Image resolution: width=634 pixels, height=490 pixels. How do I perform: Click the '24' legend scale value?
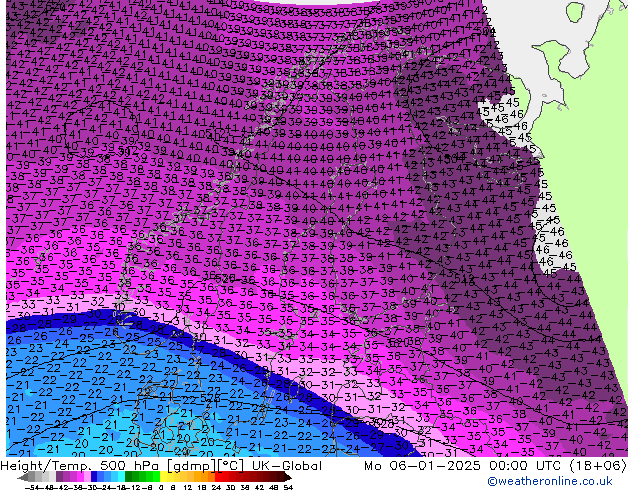216,488
